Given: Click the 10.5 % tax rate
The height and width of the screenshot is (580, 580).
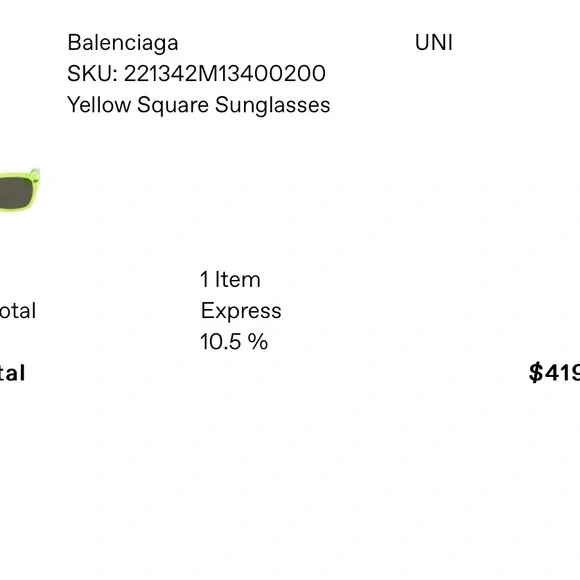Looking at the screenshot, I should click(x=234, y=341).
